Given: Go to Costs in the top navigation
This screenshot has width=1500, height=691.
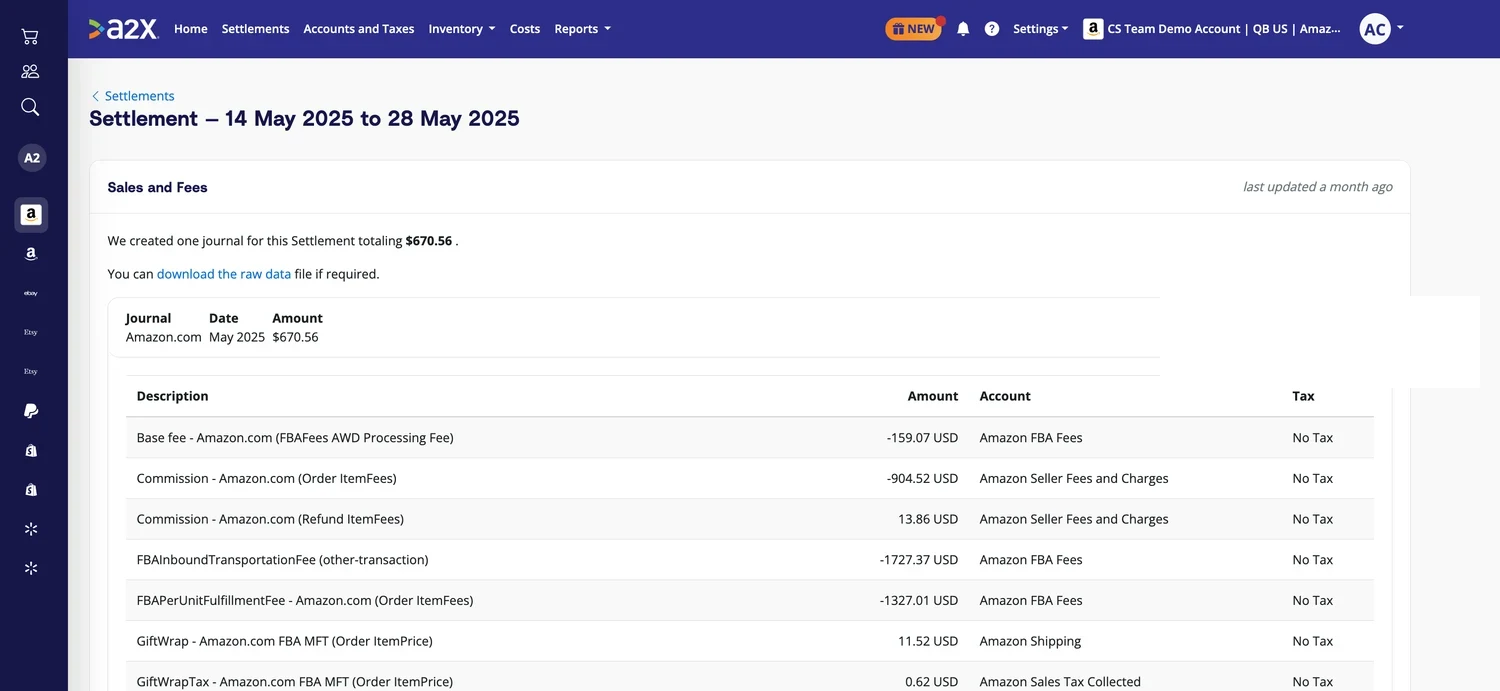Looking at the screenshot, I should 525,29.
